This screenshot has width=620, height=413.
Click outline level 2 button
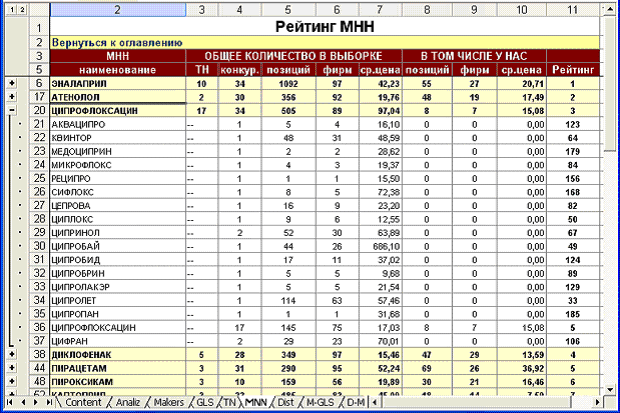point(22,9)
